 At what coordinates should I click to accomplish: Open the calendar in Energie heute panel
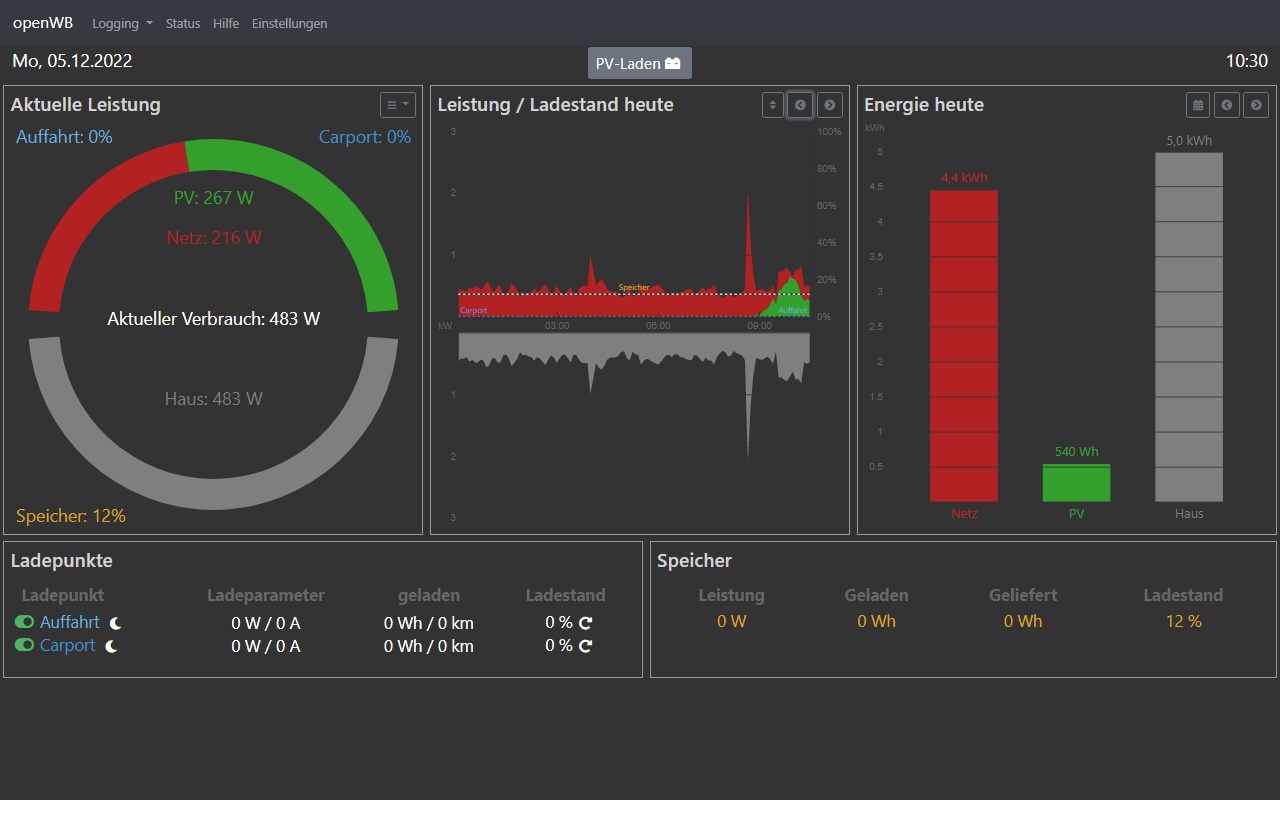point(1196,105)
